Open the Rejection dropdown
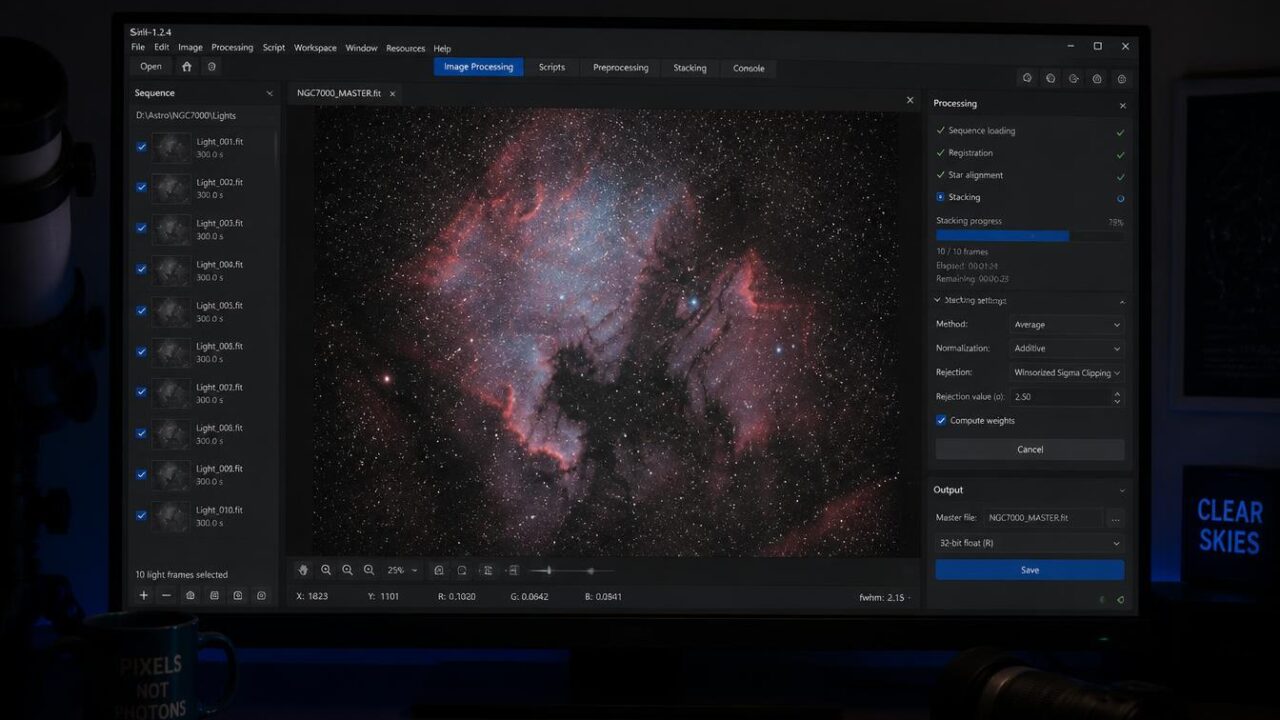Viewport: 1280px width, 720px height. click(1067, 373)
